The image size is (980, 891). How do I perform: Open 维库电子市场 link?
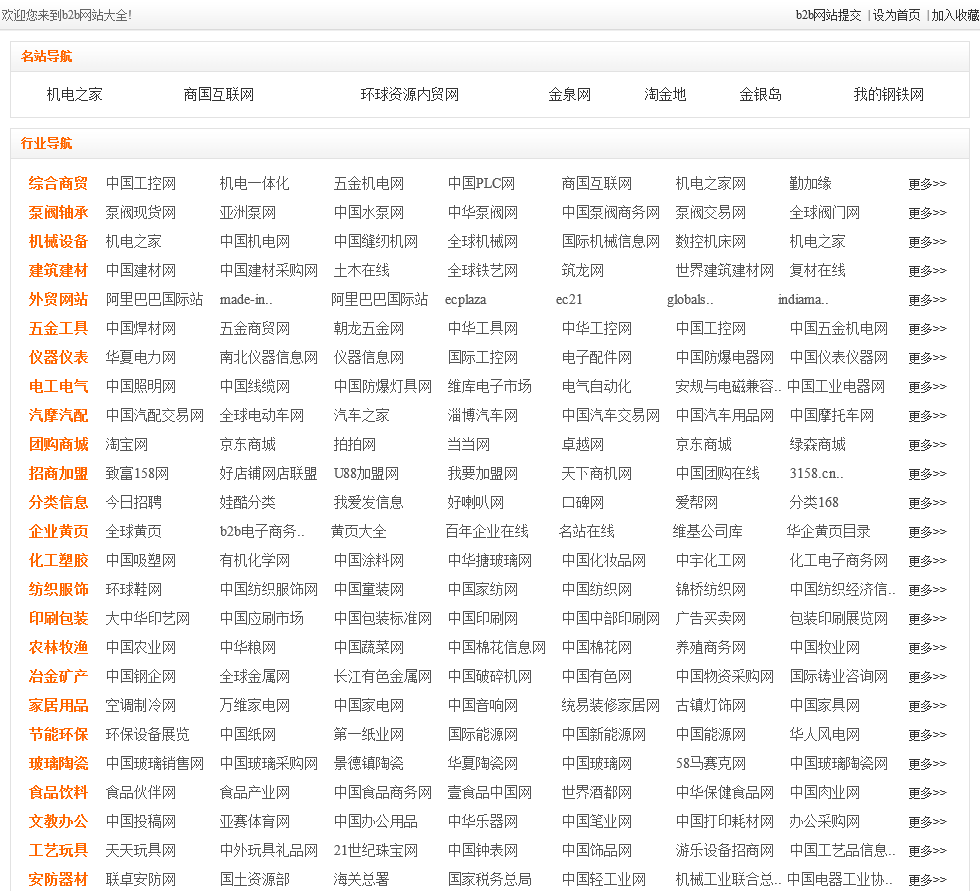coord(489,386)
